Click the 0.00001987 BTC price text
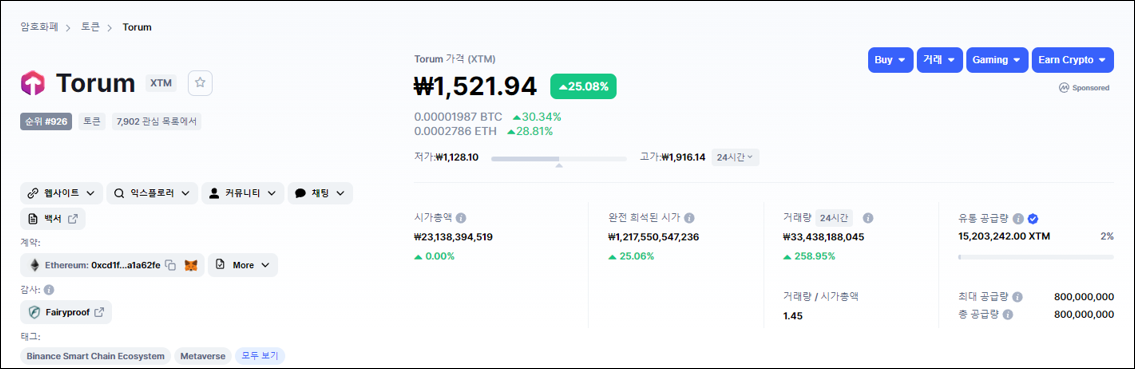This screenshot has height=369, width=1135. point(458,116)
